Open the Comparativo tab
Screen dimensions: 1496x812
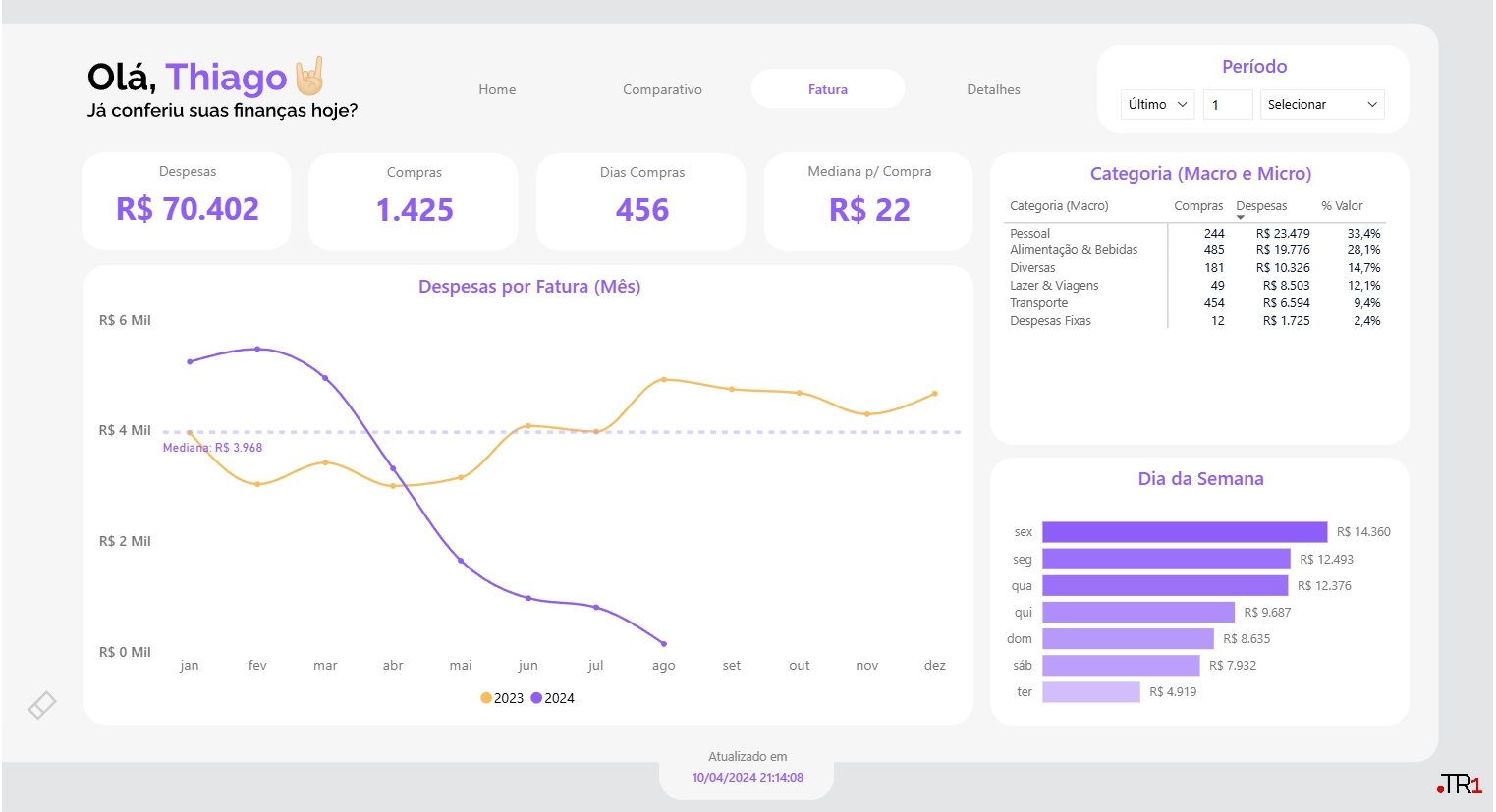tap(662, 89)
